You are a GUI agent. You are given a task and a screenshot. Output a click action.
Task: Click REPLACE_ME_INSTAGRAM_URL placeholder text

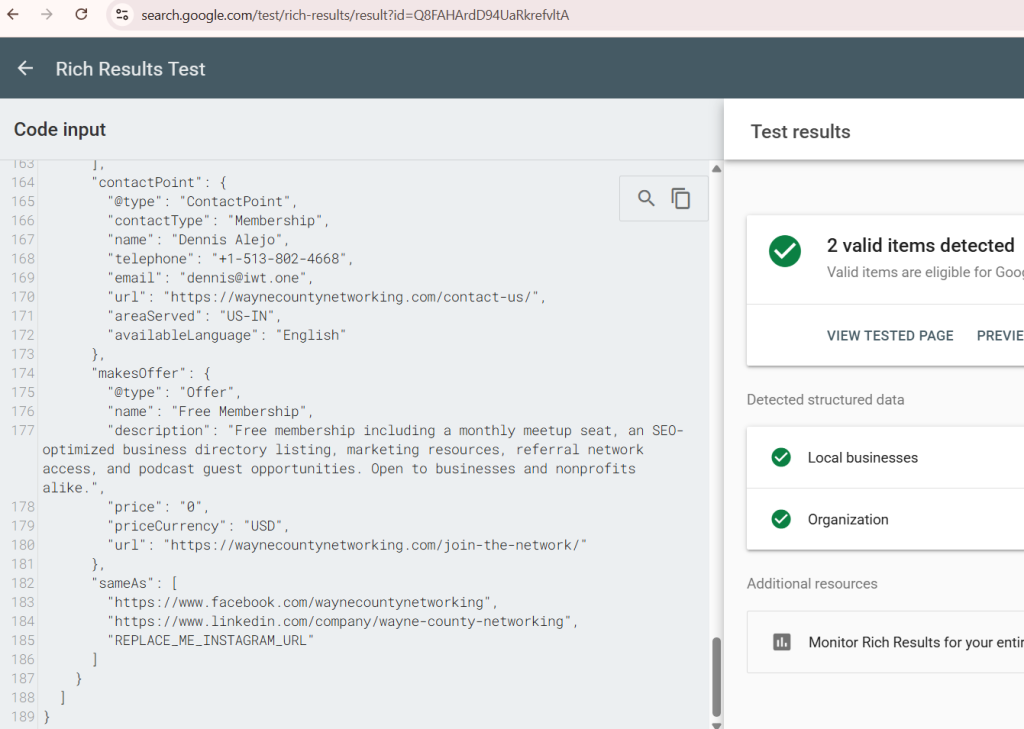(x=210, y=640)
